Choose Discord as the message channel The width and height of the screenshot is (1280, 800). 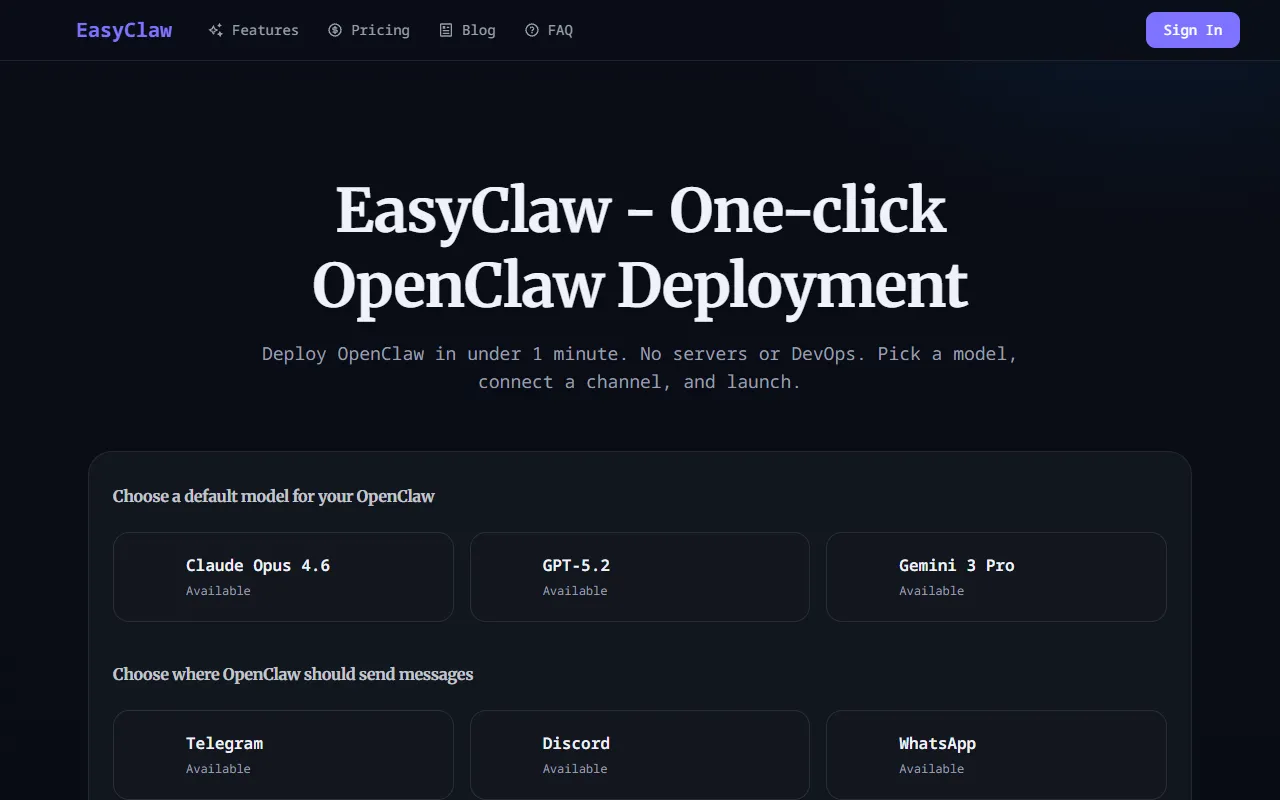pos(640,754)
